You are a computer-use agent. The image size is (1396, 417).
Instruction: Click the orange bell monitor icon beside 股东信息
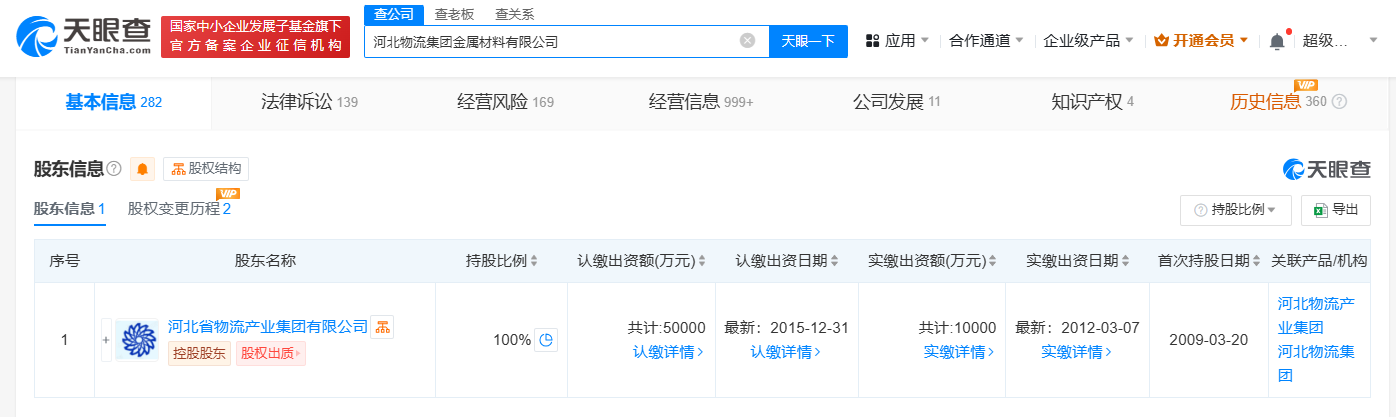point(142,169)
